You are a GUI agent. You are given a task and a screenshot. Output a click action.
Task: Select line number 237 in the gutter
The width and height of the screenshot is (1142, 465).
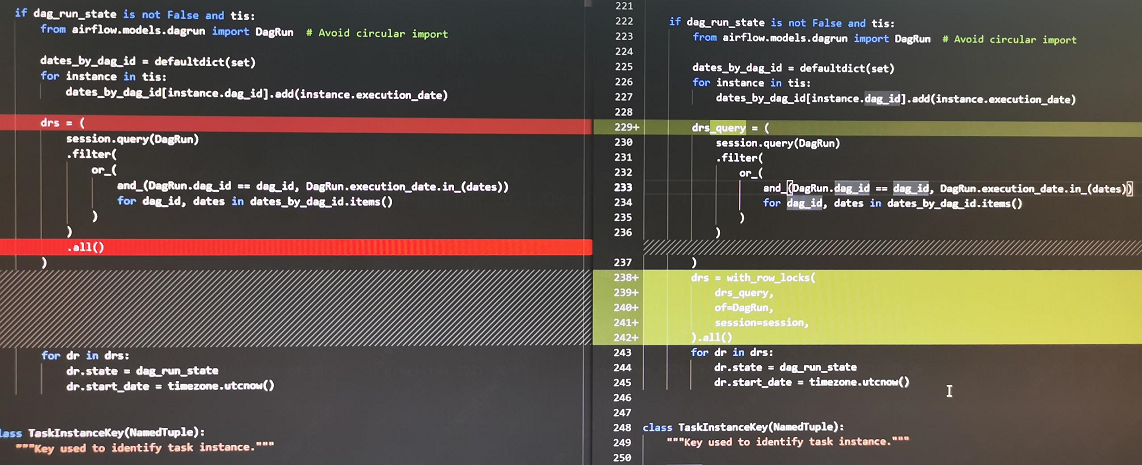[x=624, y=262]
